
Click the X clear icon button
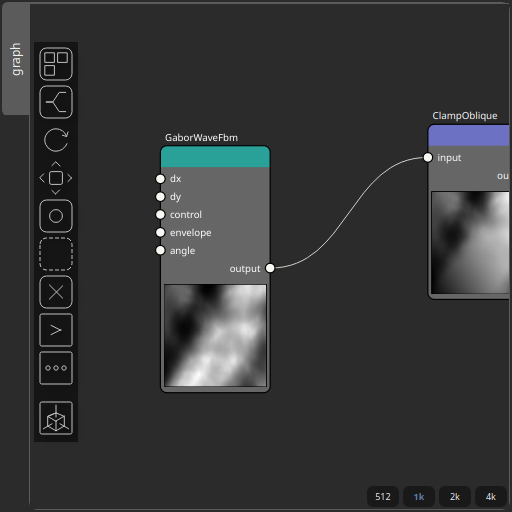pyautogui.click(x=56, y=292)
